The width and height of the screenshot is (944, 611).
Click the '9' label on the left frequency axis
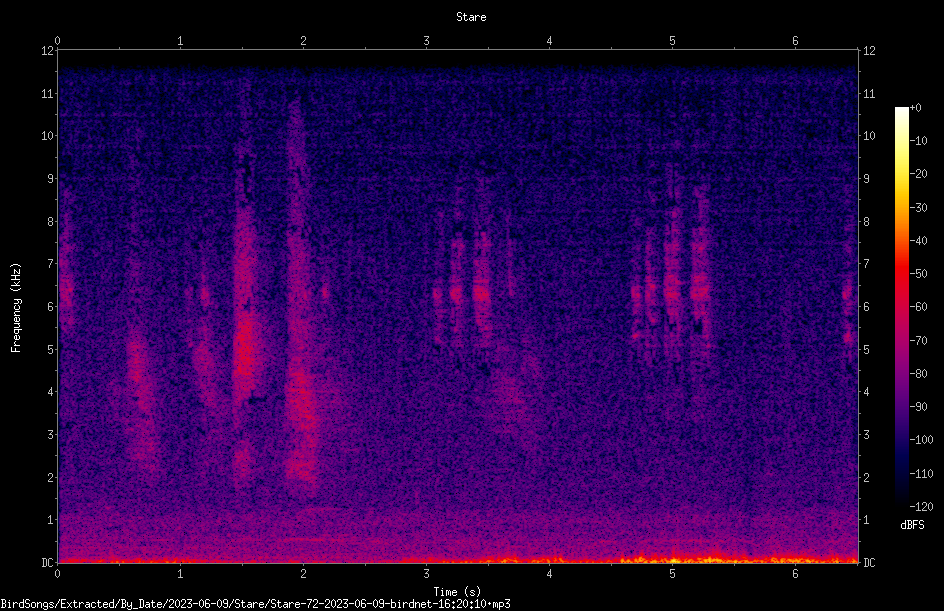coord(50,179)
